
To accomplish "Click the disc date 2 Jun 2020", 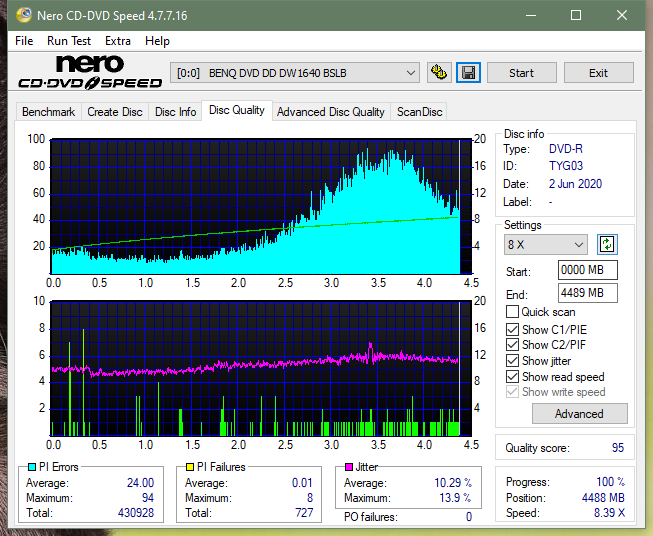I will coord(575,184).
